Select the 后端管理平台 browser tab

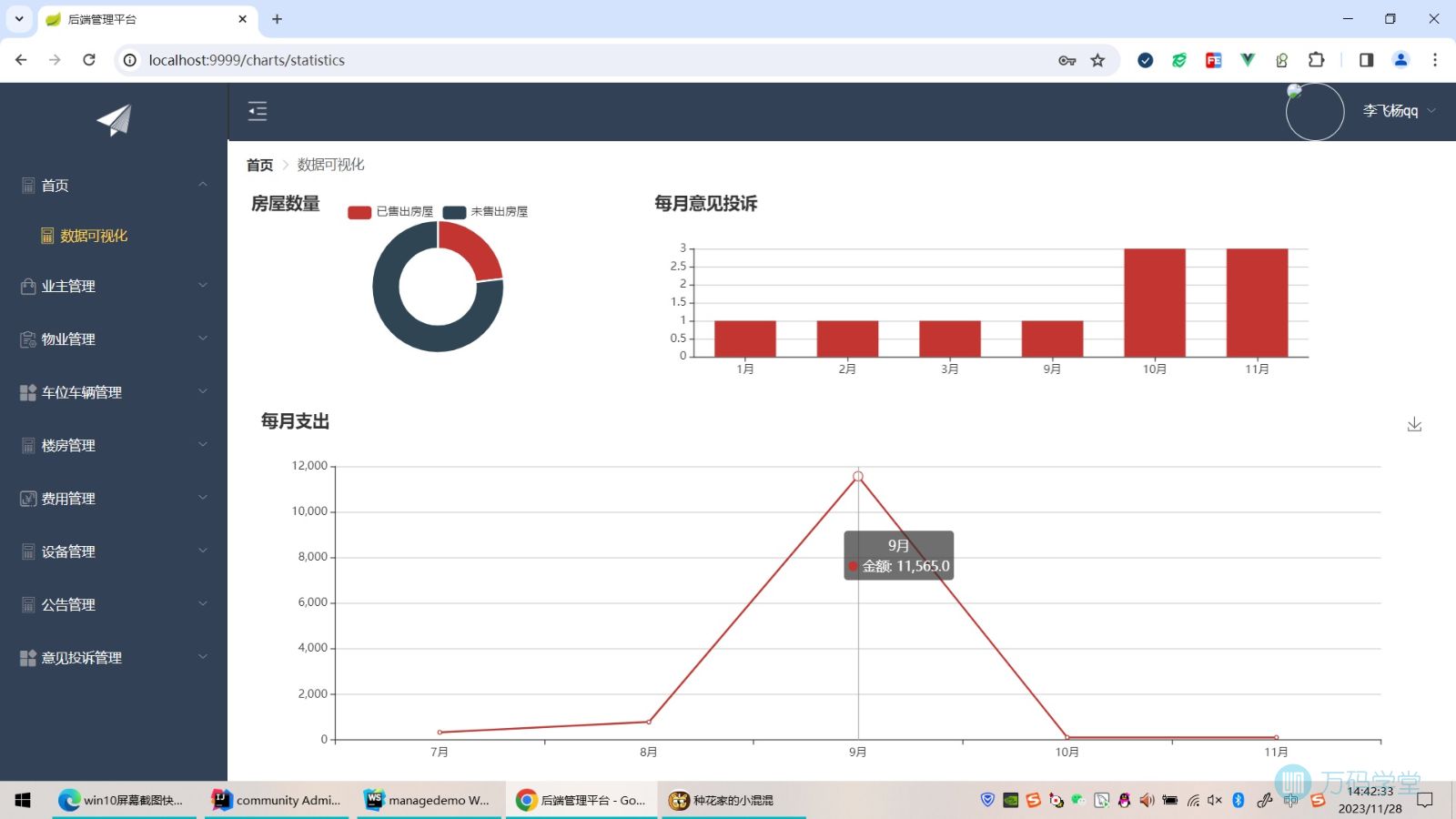pyautogui.click(x=147, y=19)
